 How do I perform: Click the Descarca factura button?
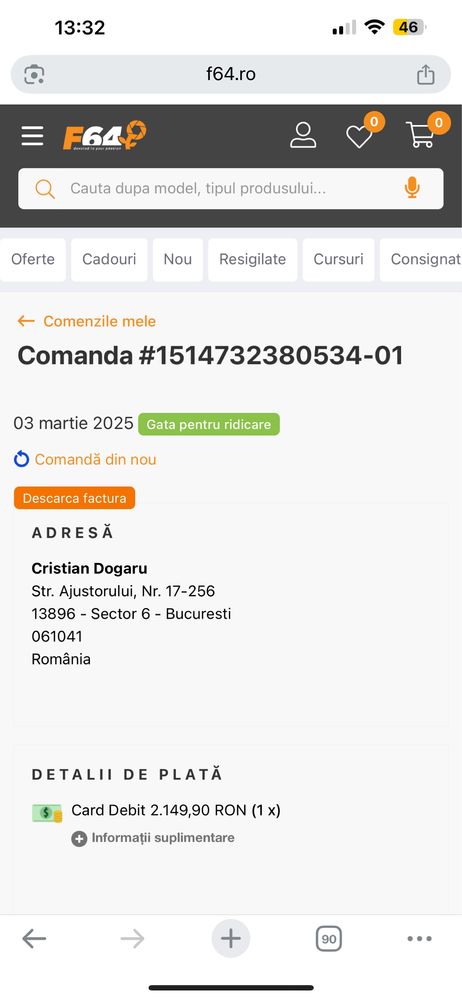pyautogui.click(x=75, y=498)
